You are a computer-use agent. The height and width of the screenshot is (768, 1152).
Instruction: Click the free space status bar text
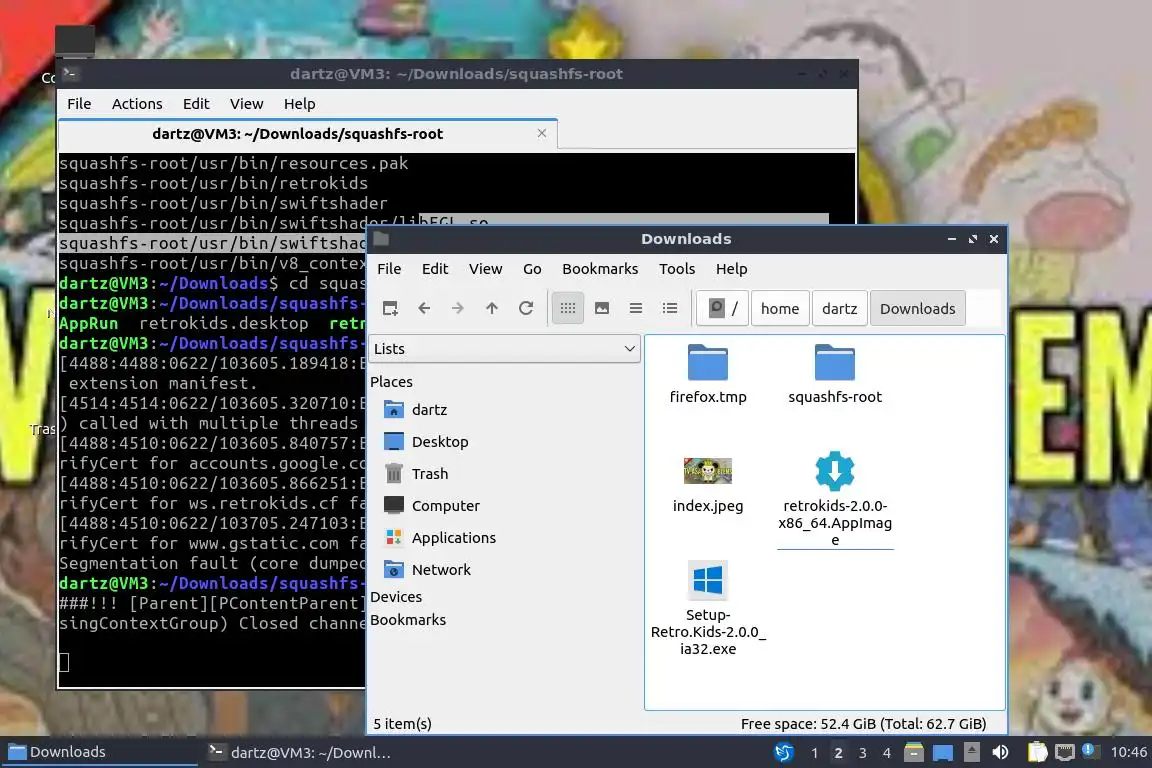pos(863,724)
